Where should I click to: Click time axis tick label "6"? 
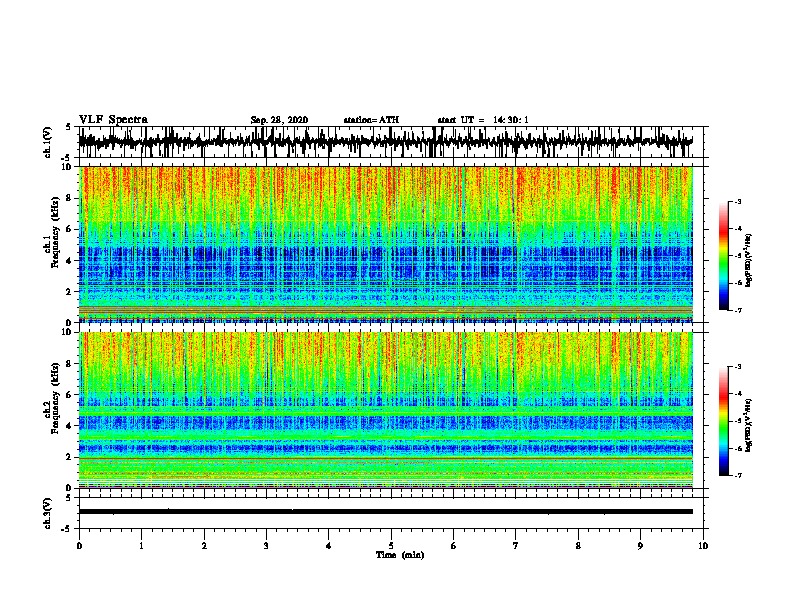point(453,546)
